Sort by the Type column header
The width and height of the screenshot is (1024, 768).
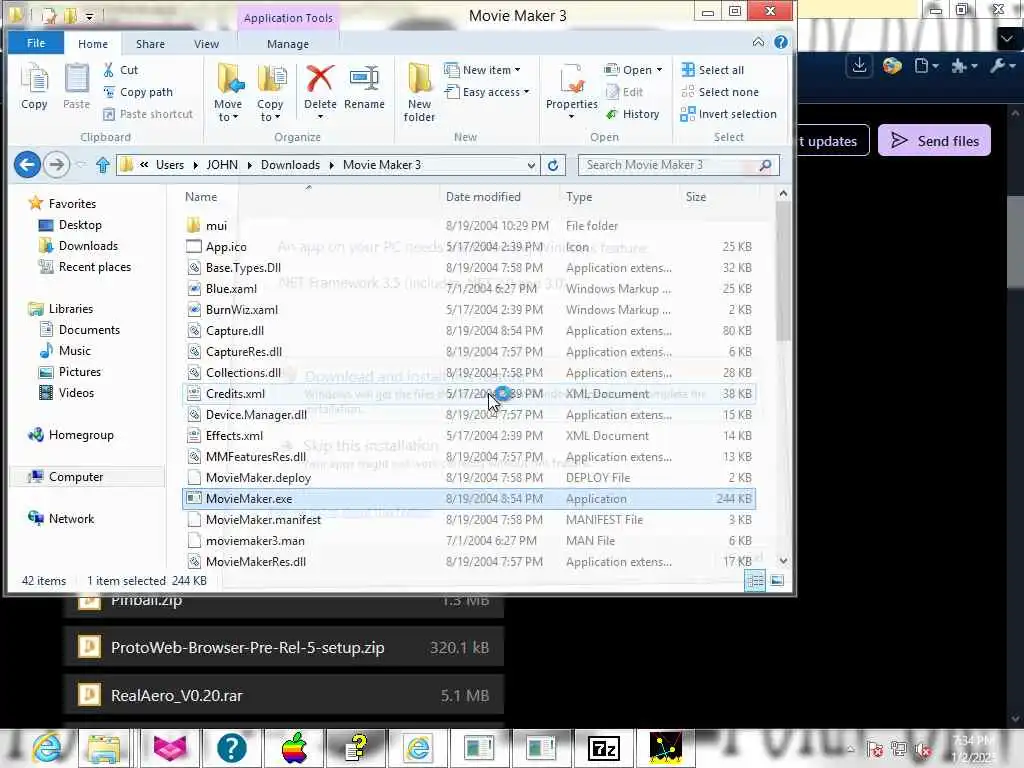click(x=579, y=197)
